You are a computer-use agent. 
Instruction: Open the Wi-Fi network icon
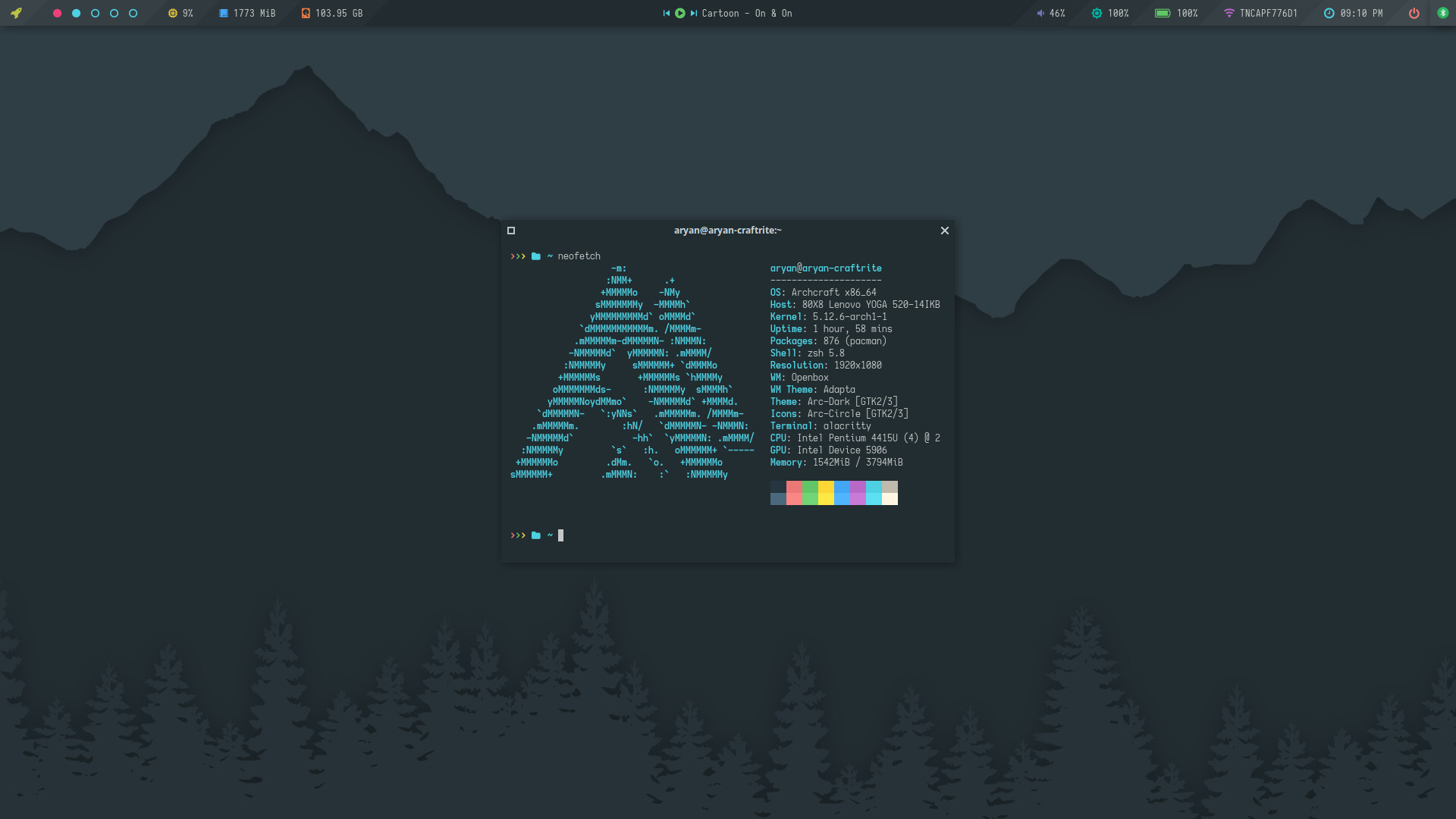point(1229,13)
